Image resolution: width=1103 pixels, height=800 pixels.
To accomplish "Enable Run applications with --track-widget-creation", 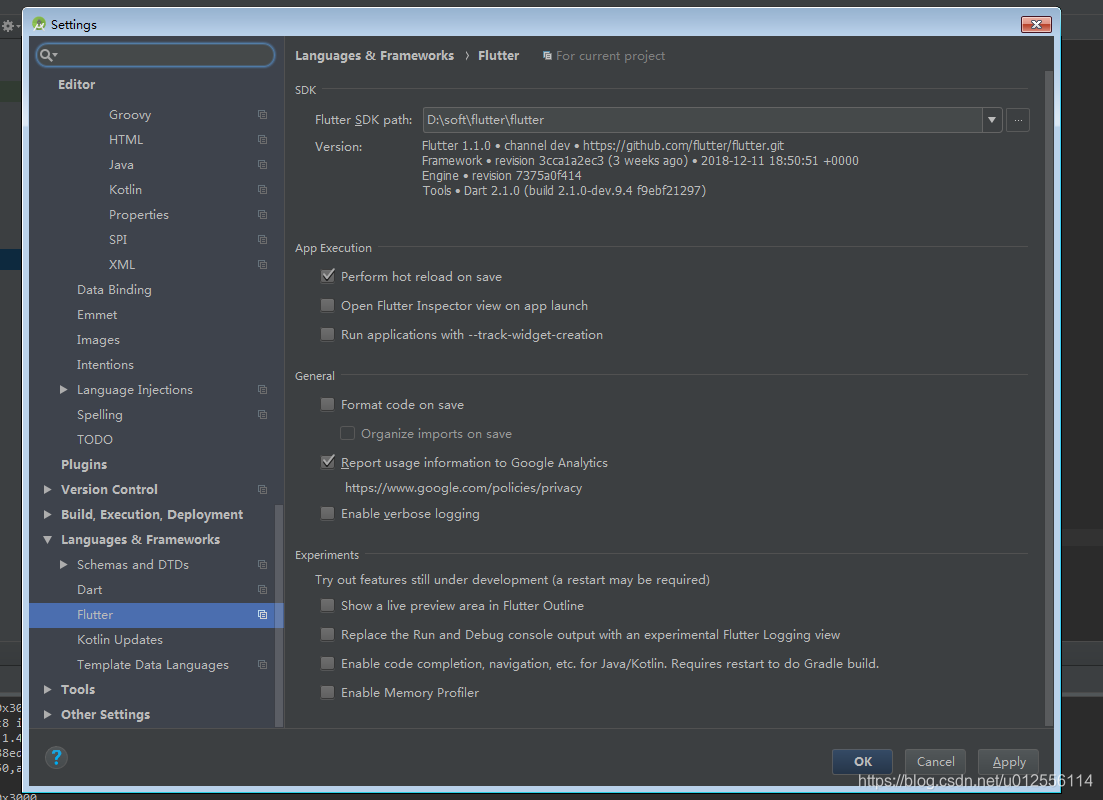I will (328, 334).
